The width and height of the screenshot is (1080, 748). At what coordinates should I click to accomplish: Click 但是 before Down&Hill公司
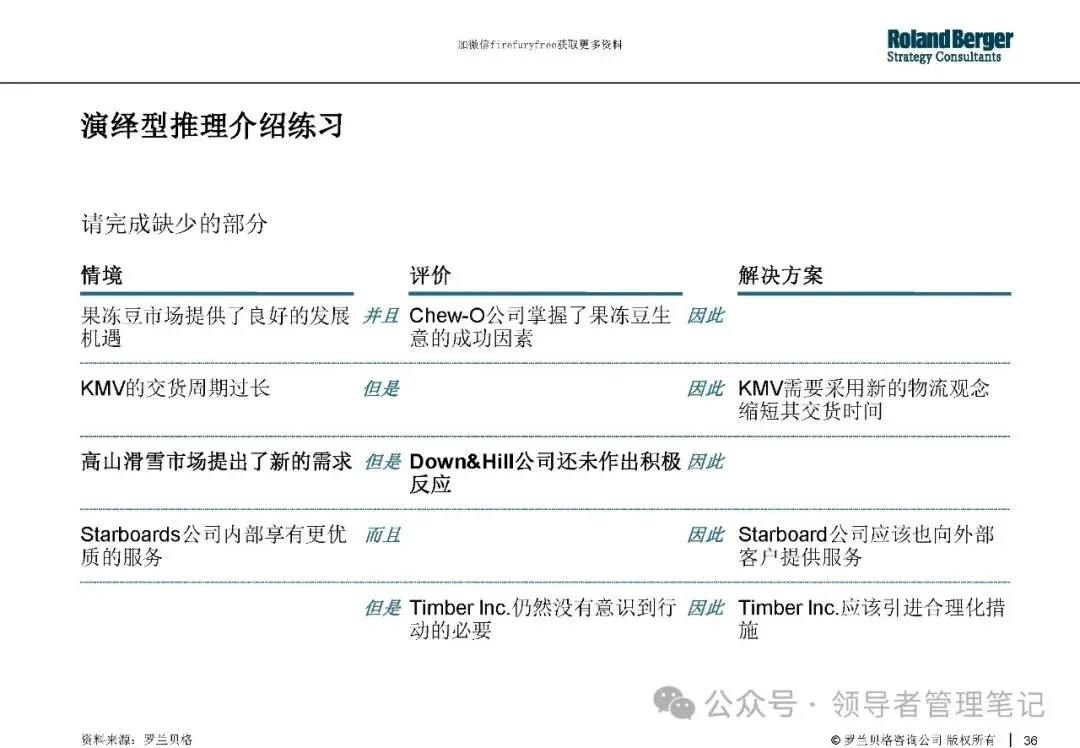point(382,461)
